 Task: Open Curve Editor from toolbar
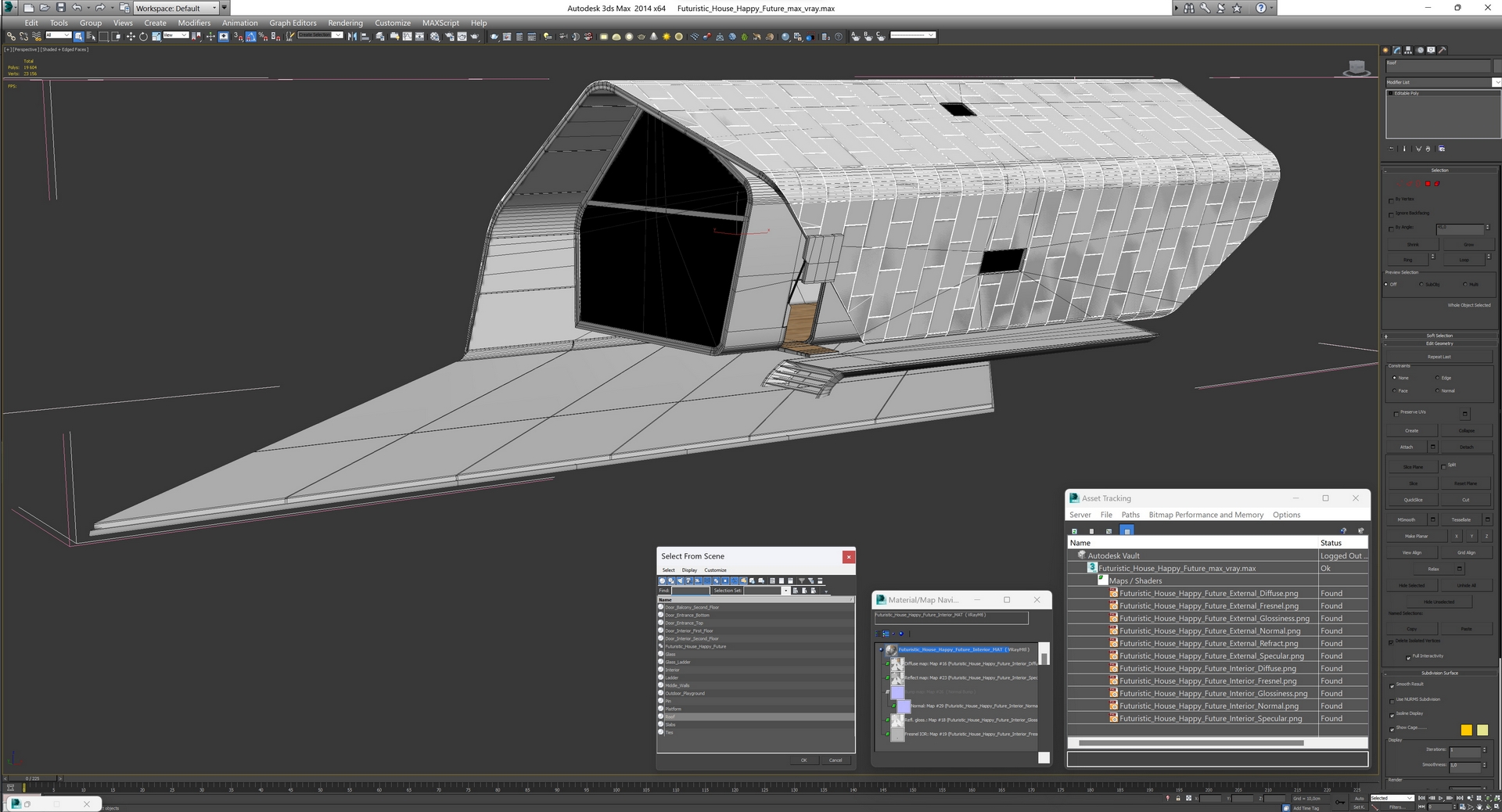(408, 36)
